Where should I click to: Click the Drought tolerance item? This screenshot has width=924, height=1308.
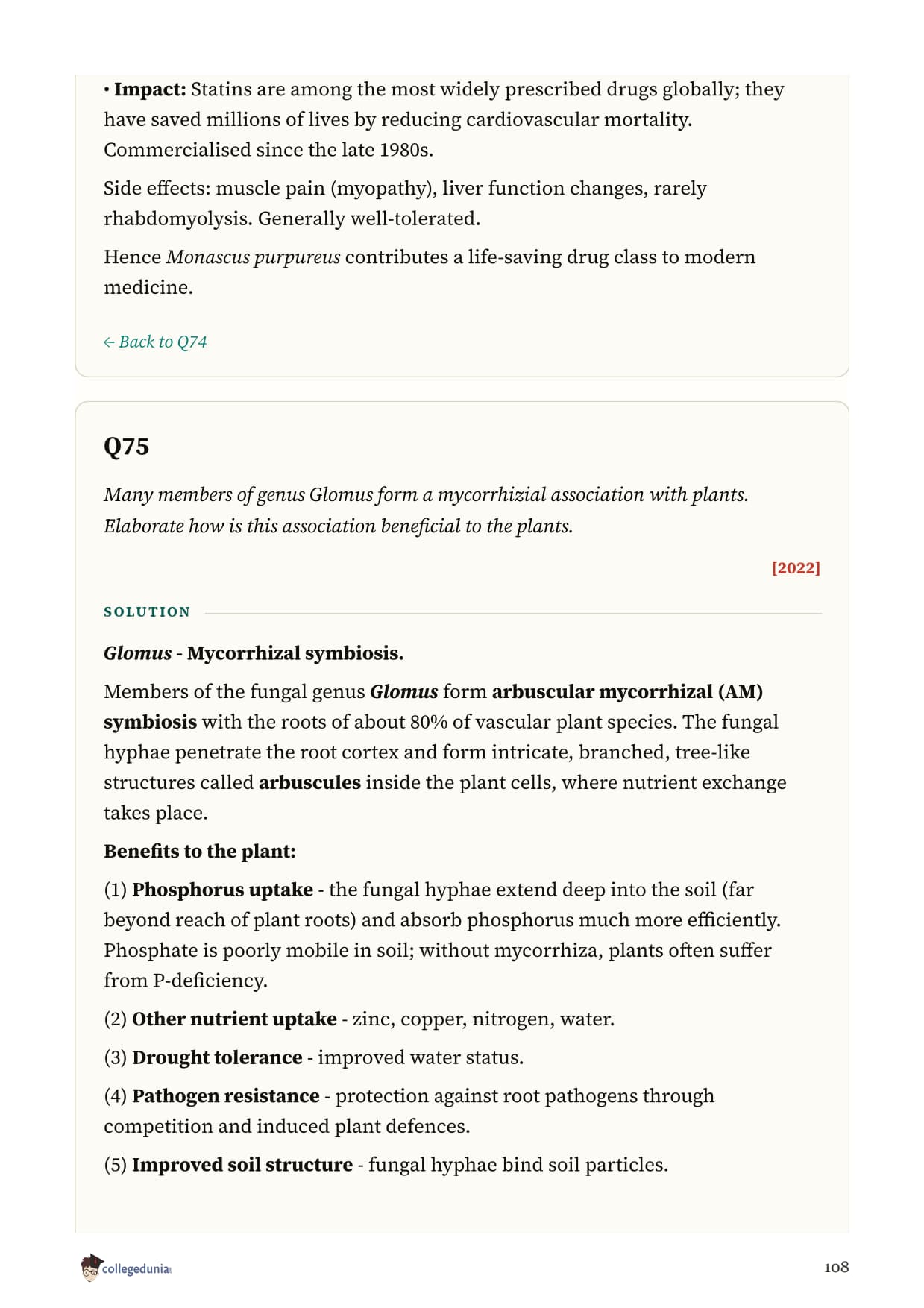coord(217,1057)
